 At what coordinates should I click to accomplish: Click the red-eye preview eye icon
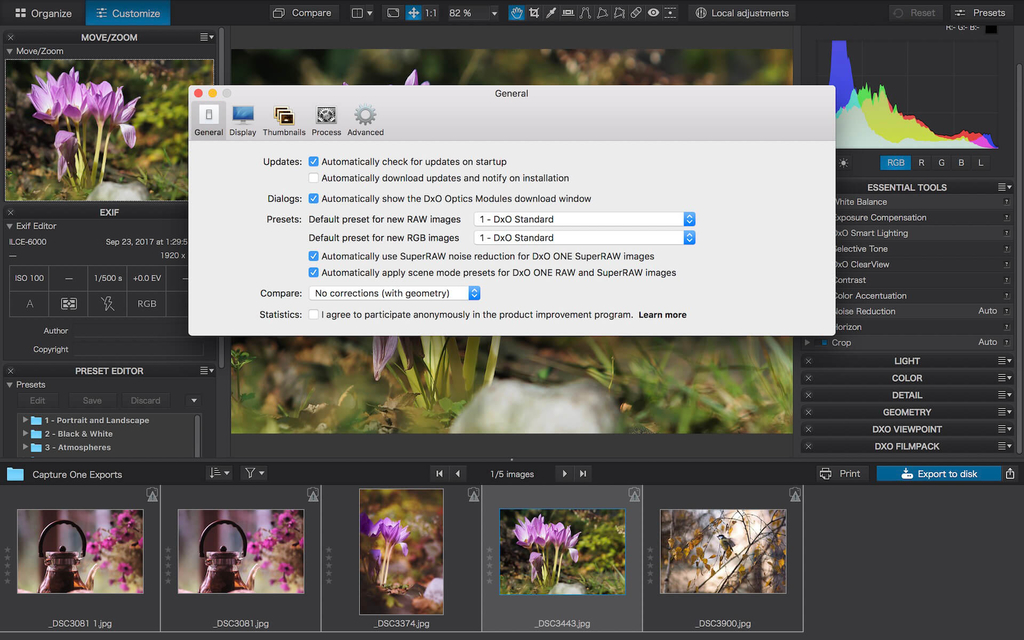pos(652,13)
